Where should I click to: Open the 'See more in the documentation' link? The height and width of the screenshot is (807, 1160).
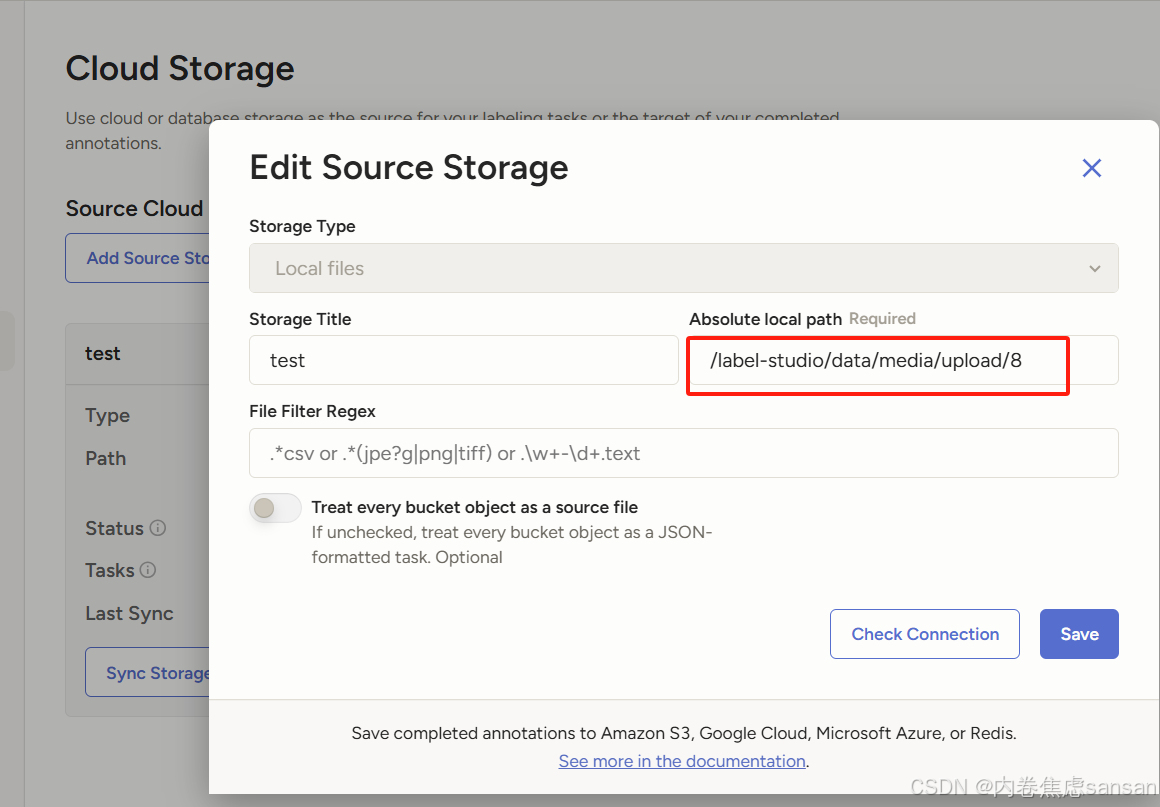tap(682, 761)
